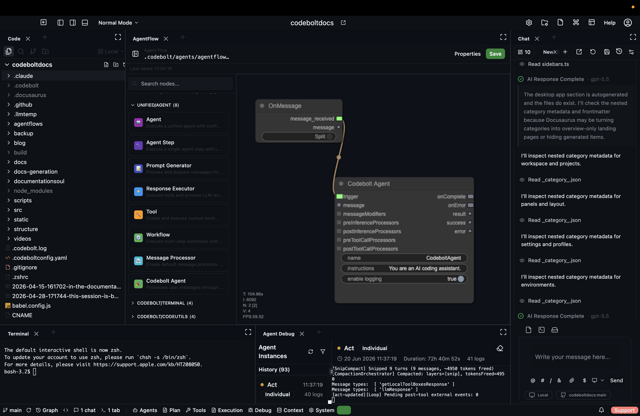Toggle the right sidebar layout icon

pyautogui.click(x=73, y=23)
